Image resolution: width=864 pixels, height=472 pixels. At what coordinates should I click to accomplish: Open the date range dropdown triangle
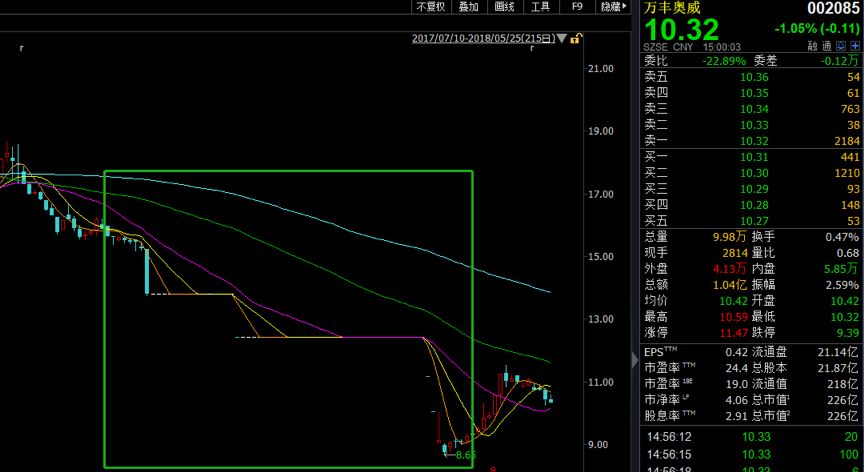[x=562, y=39]
